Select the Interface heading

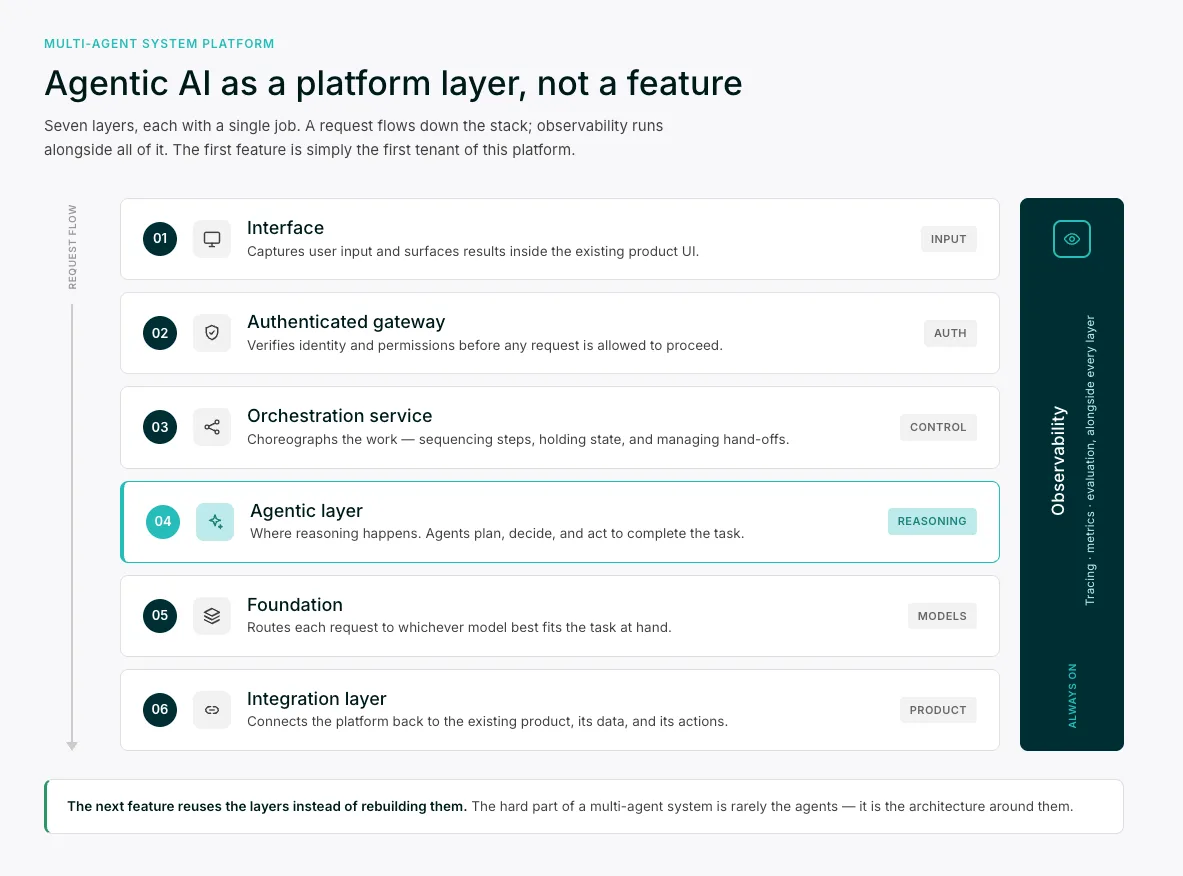click(x=285, y=228)
